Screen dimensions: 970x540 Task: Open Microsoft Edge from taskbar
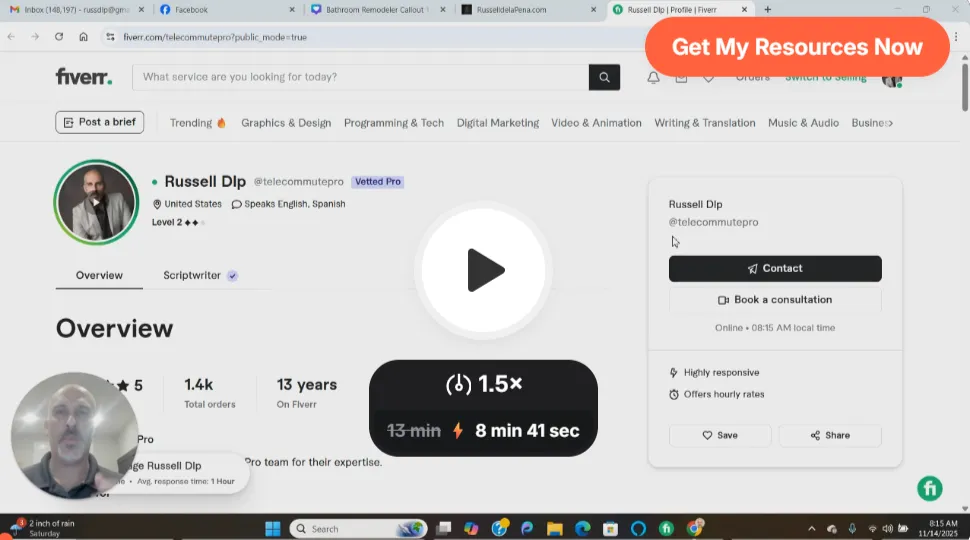pos(582,529)
